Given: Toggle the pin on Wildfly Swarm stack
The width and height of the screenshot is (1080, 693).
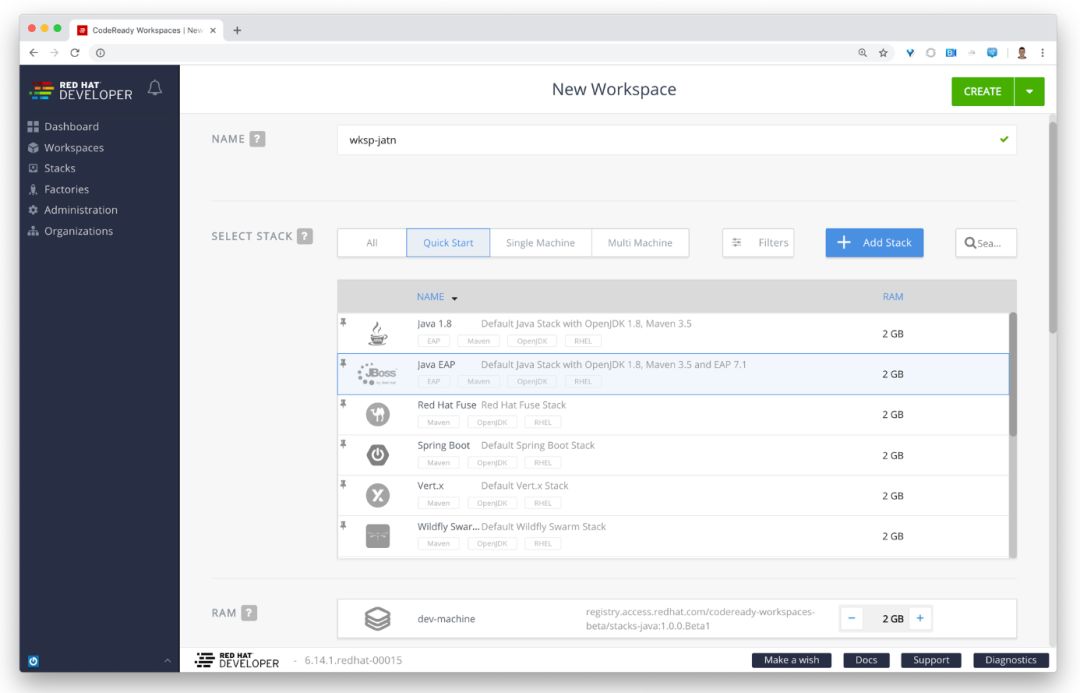Looking at the screenshot, I should 343,525.
